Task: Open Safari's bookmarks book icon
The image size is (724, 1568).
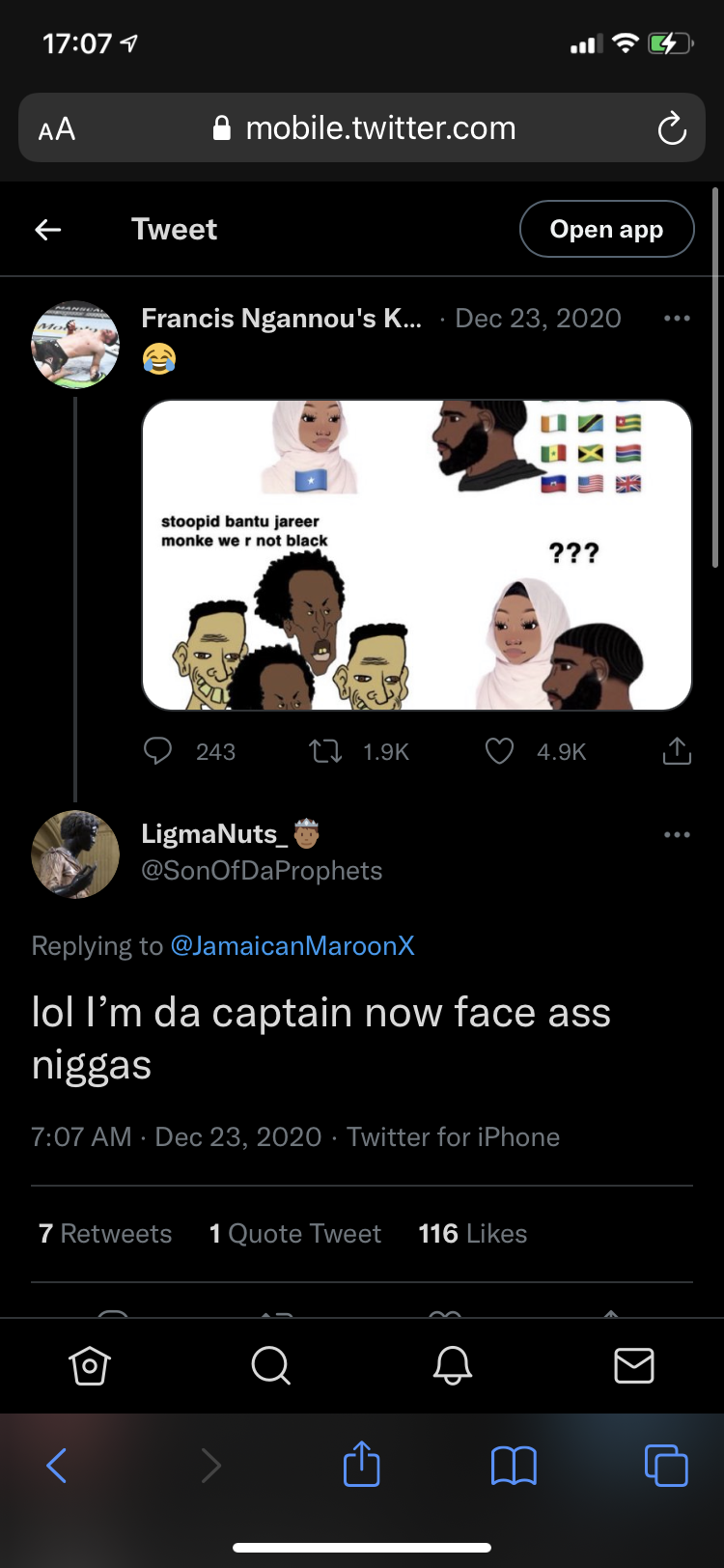Action: pos(514,1466)
